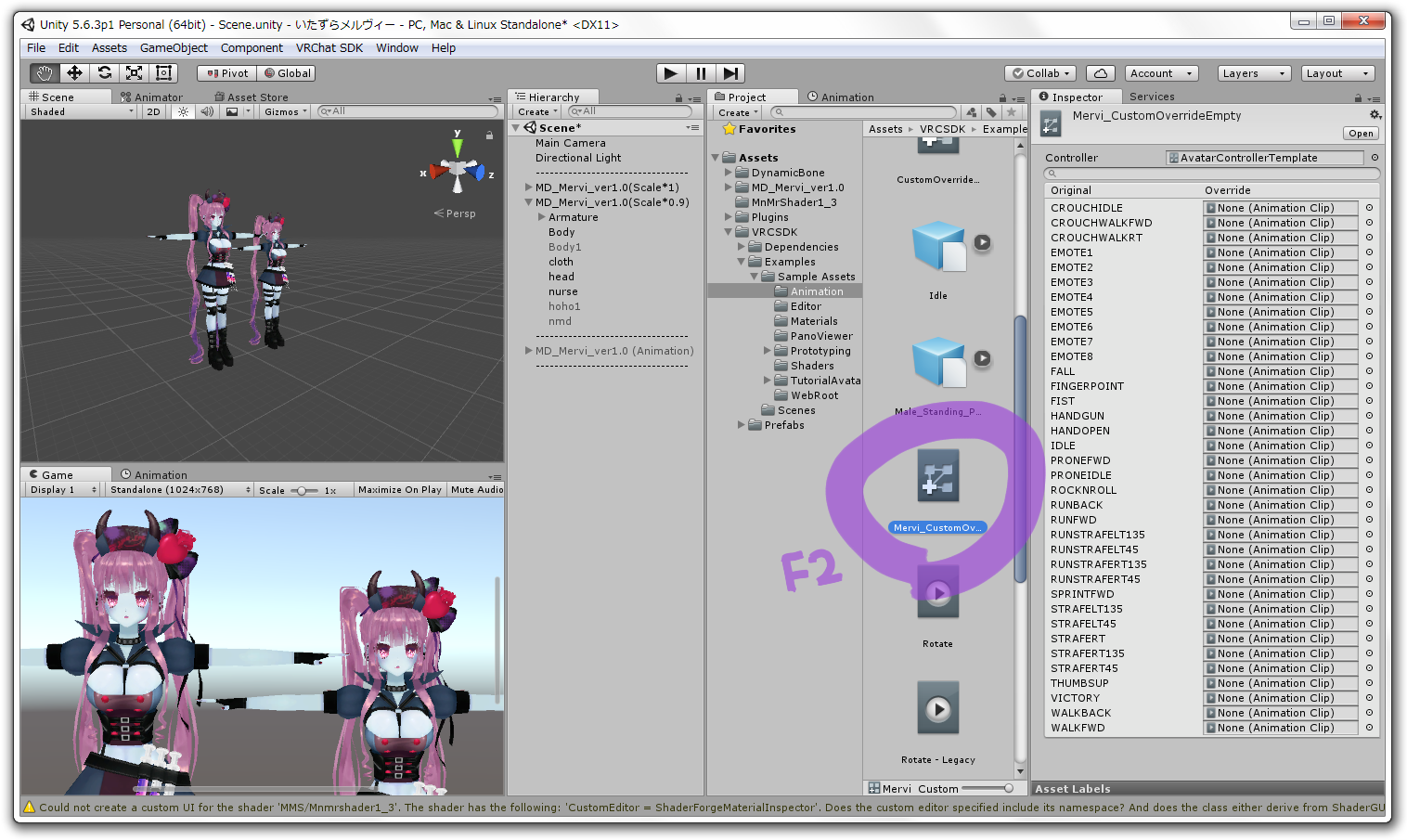
Task: Switch to the Animator tab
Action: point(151,97)
